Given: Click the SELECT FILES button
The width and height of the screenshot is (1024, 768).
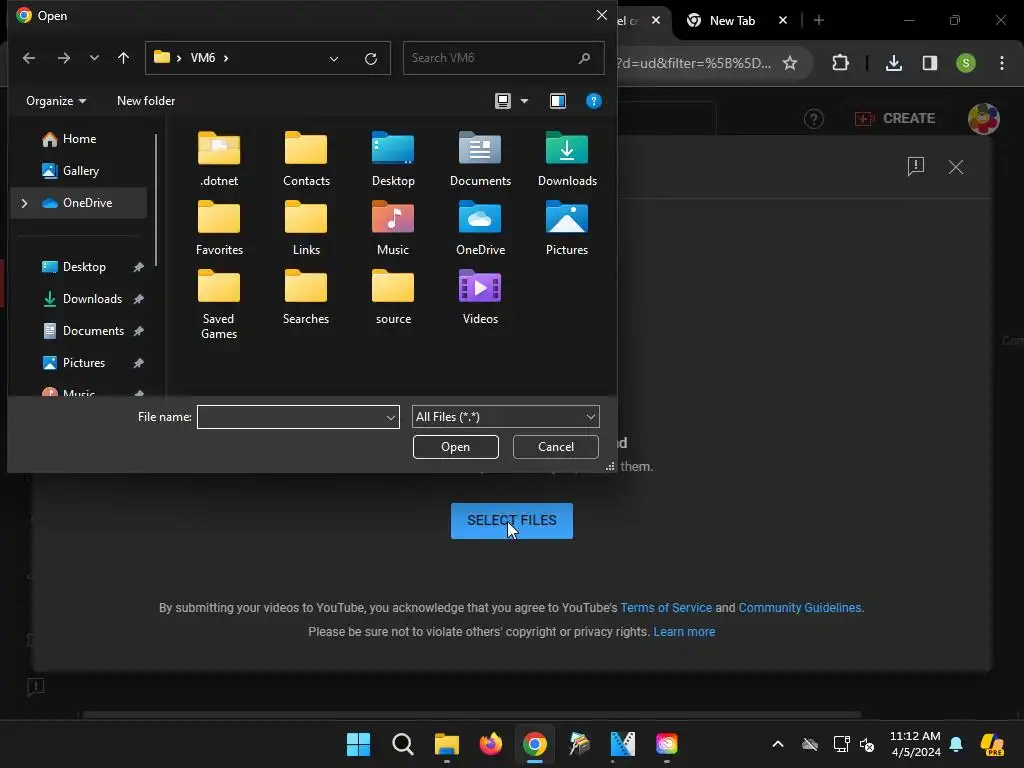Looking at the screenshot, I should (x=512, y=520).
